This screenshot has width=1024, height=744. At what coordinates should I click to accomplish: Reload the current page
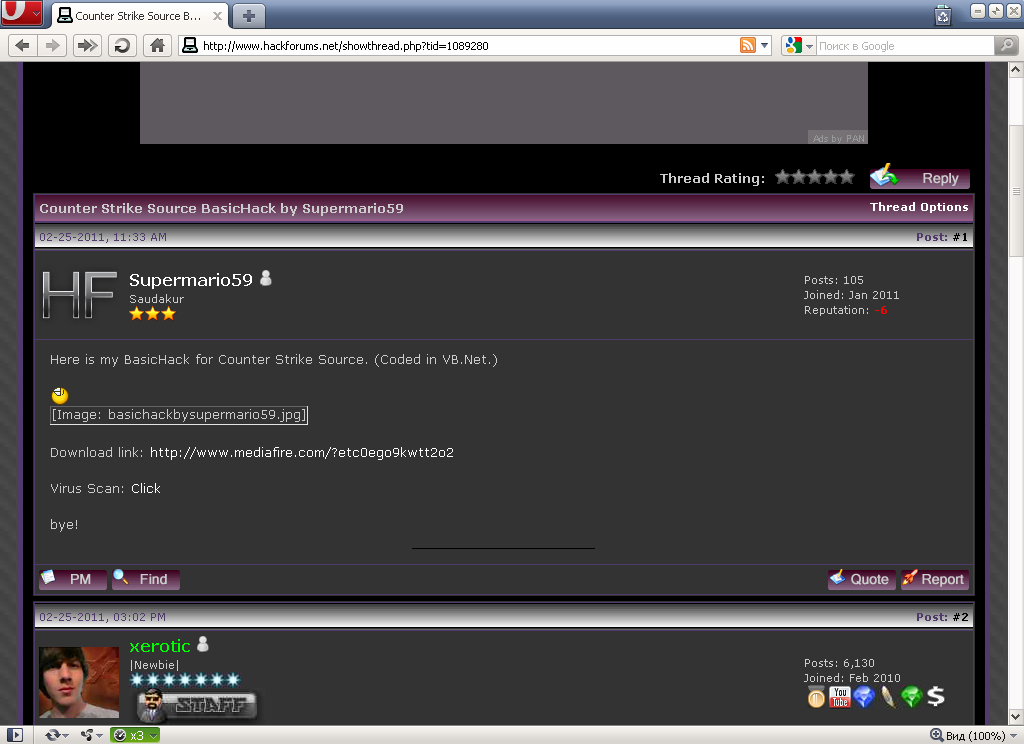click(x=122, y=46)
